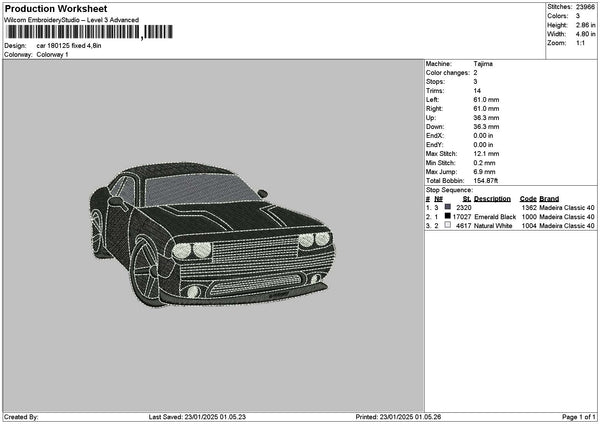The height and width of the screenshot is (424, 600).
Task: Click the design name car 180125 fixed
Action: pos(69,45)
